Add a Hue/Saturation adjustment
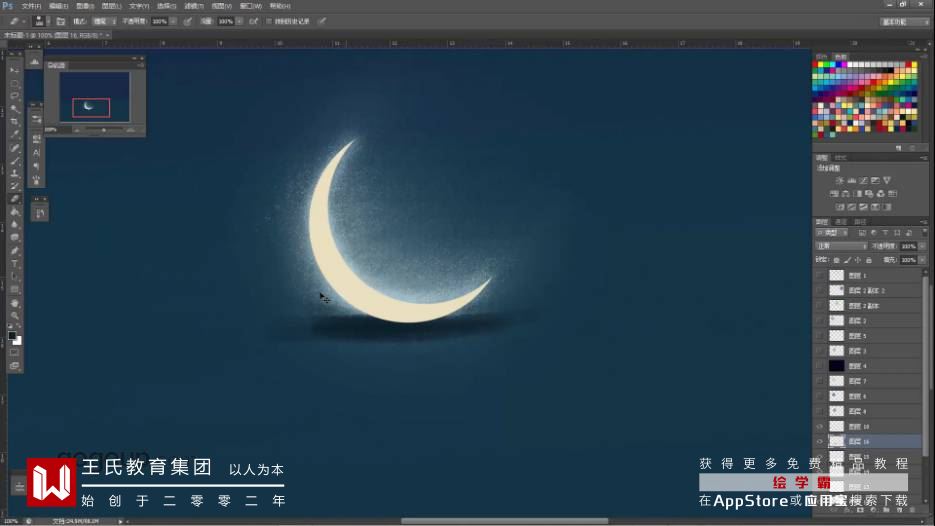935x526 pixels. click(834, 194)
